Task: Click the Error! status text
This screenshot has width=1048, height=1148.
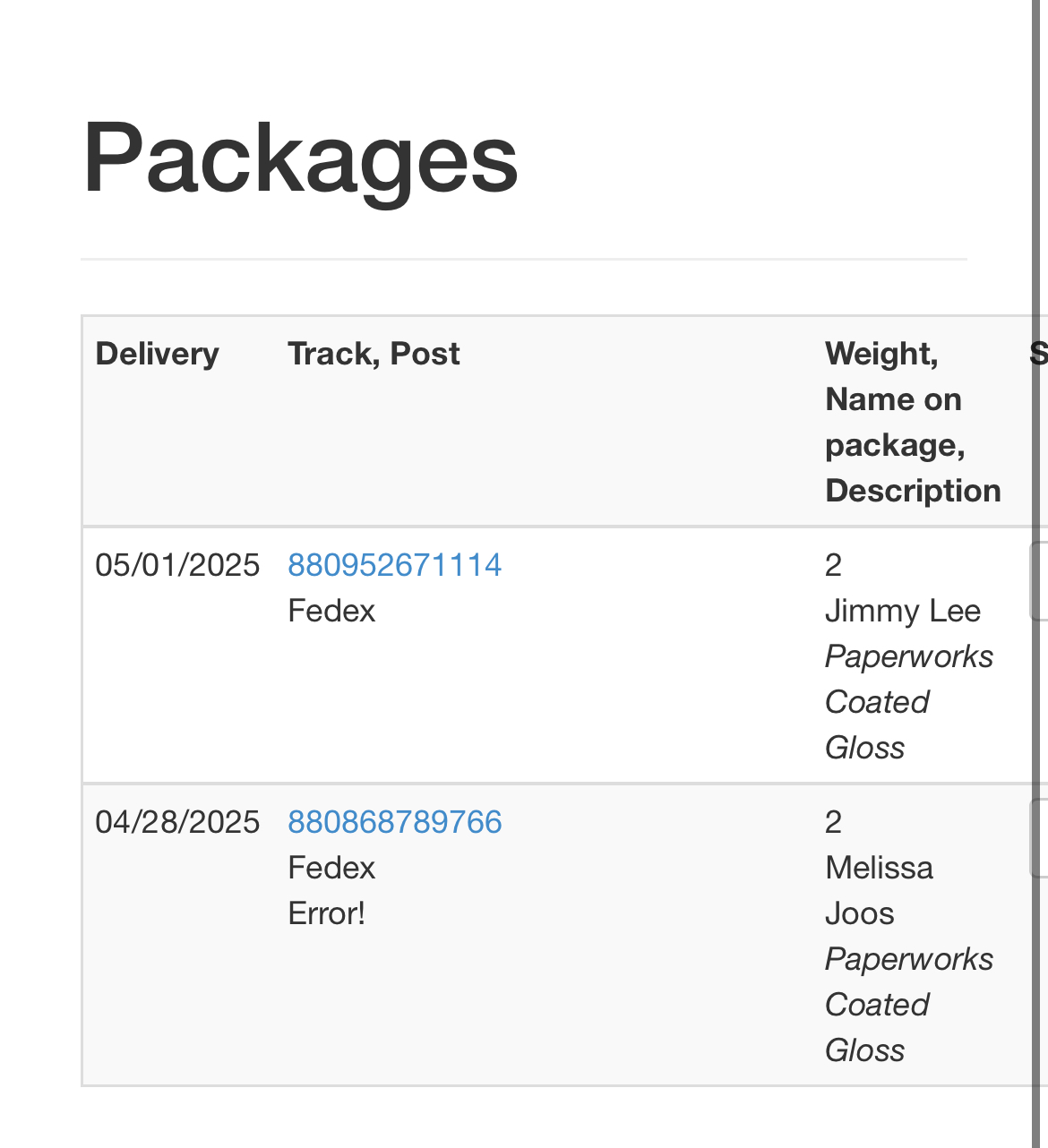Action: pyautogui.click(x=326, y=913)
